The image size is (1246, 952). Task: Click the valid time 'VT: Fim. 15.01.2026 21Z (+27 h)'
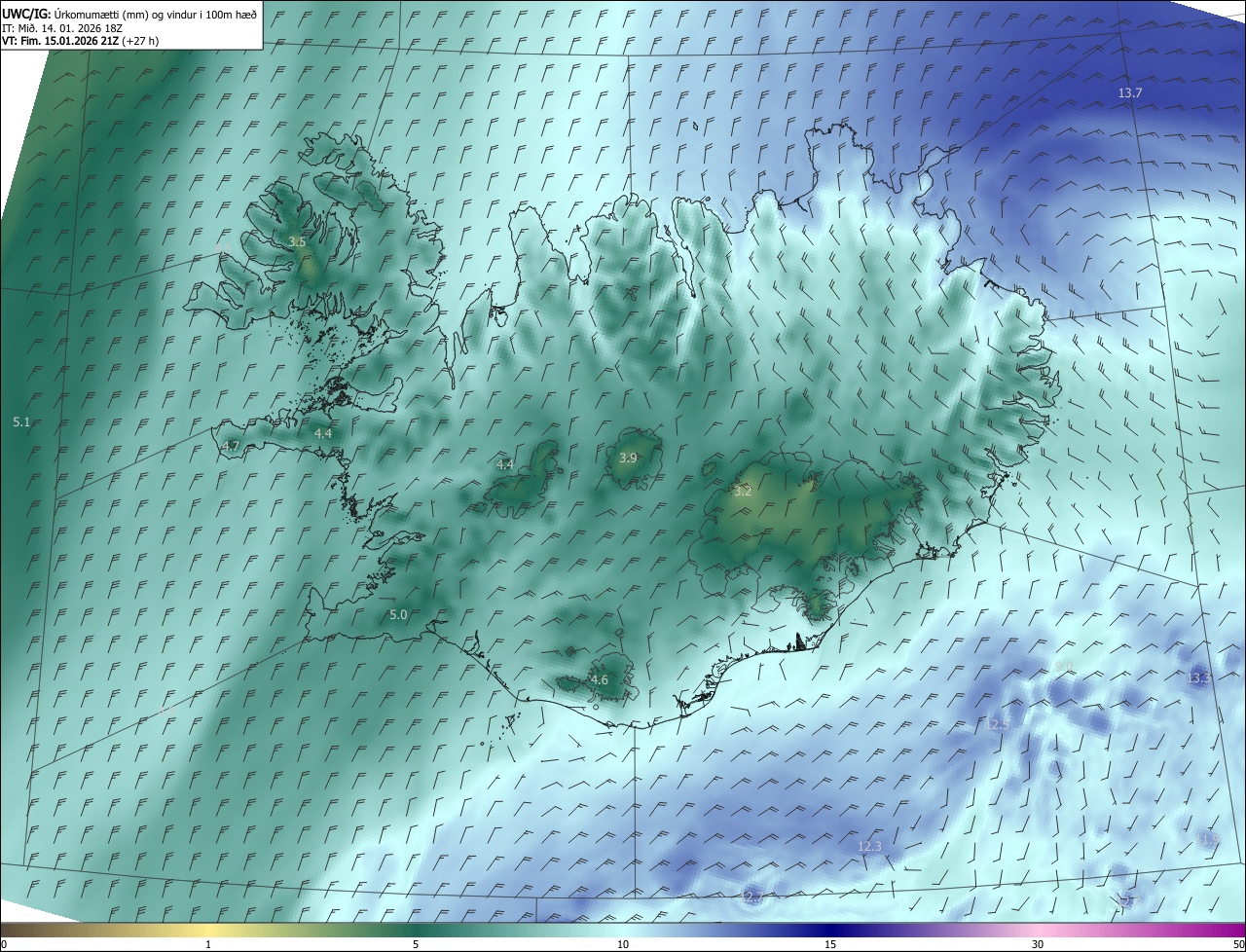[x=80, y=41]
